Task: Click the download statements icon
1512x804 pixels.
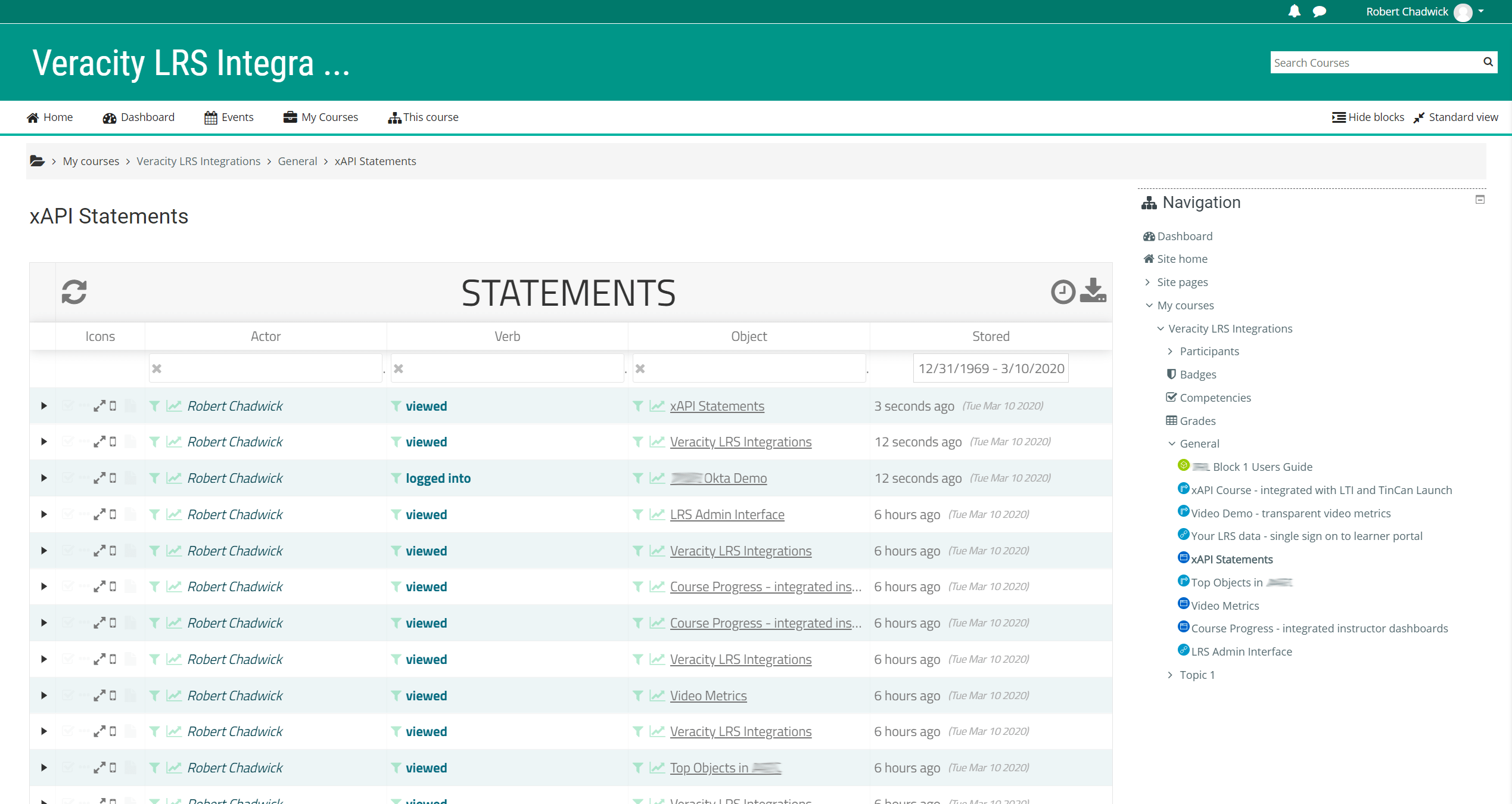Action: (1093, 291)
